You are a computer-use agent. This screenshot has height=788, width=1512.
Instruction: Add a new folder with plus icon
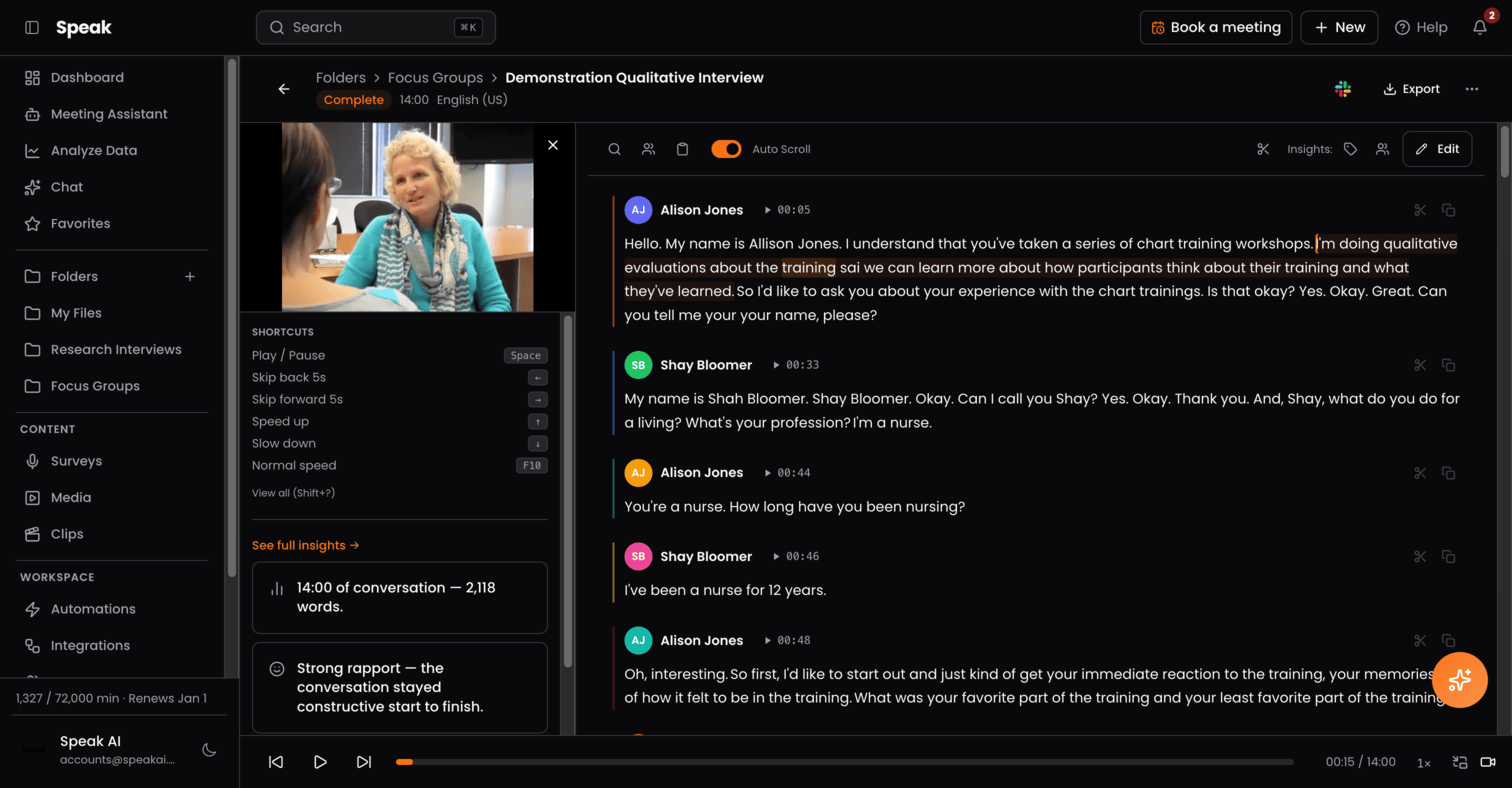point(190,276)
